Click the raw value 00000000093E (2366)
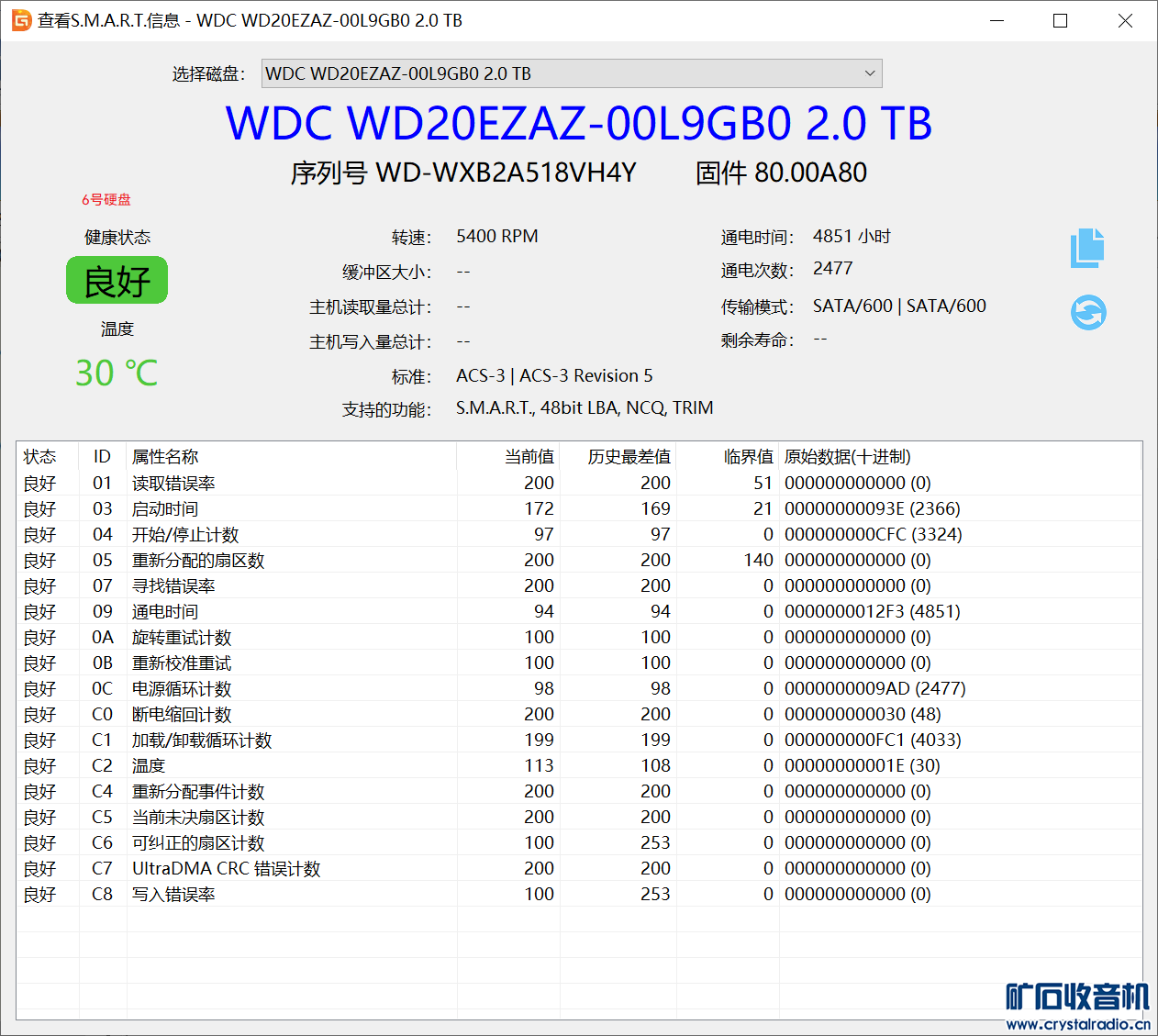 point(873,508)
